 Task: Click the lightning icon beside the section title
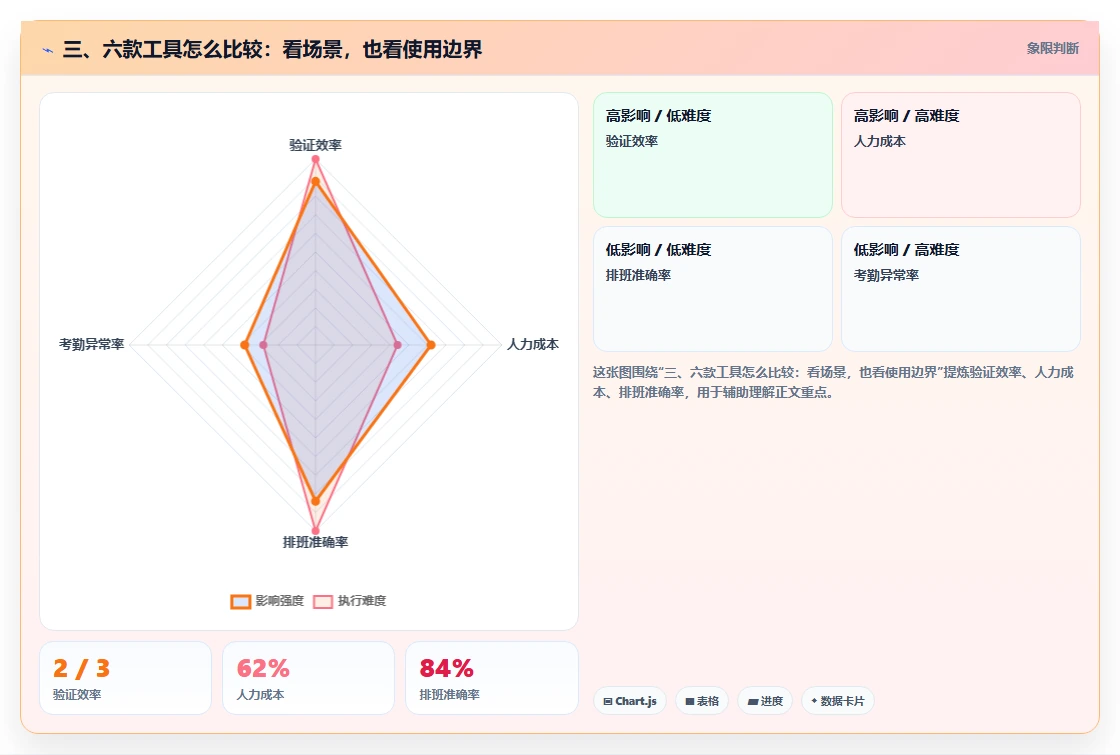[x=48, y=50]
